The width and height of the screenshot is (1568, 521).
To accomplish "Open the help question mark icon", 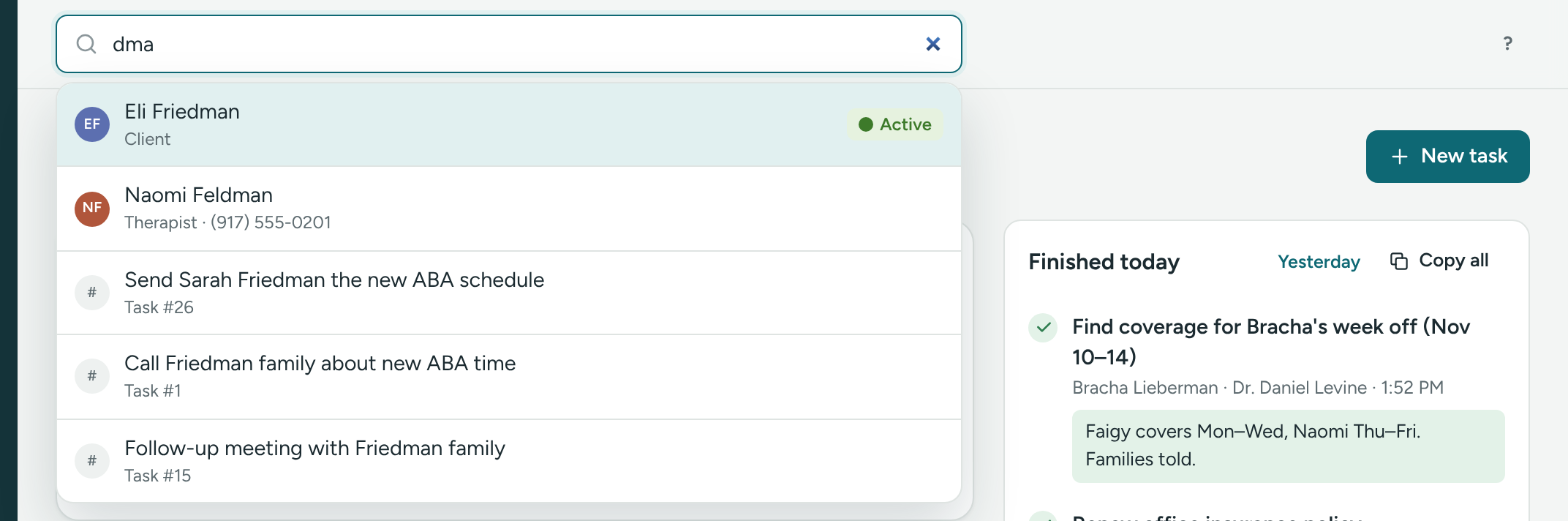I will click(x=1507, y=44).
